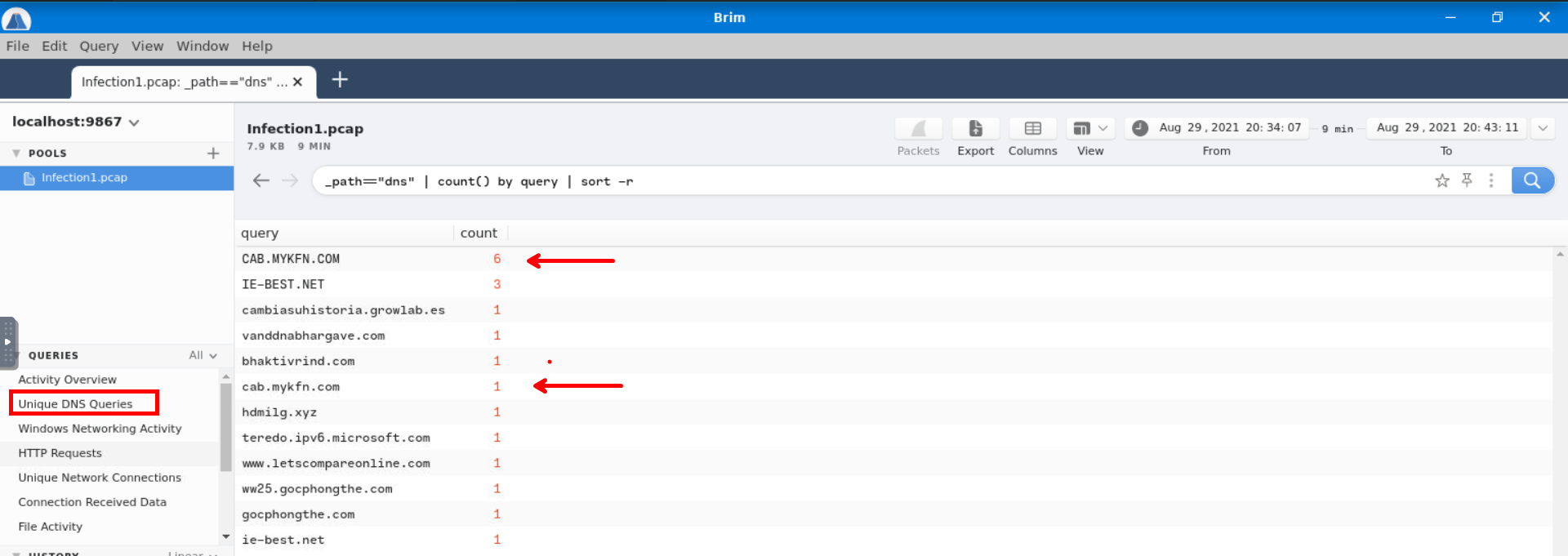Star the current query as favorite
This screenshot has height=556, width=1568.
tap(1441, 180)
